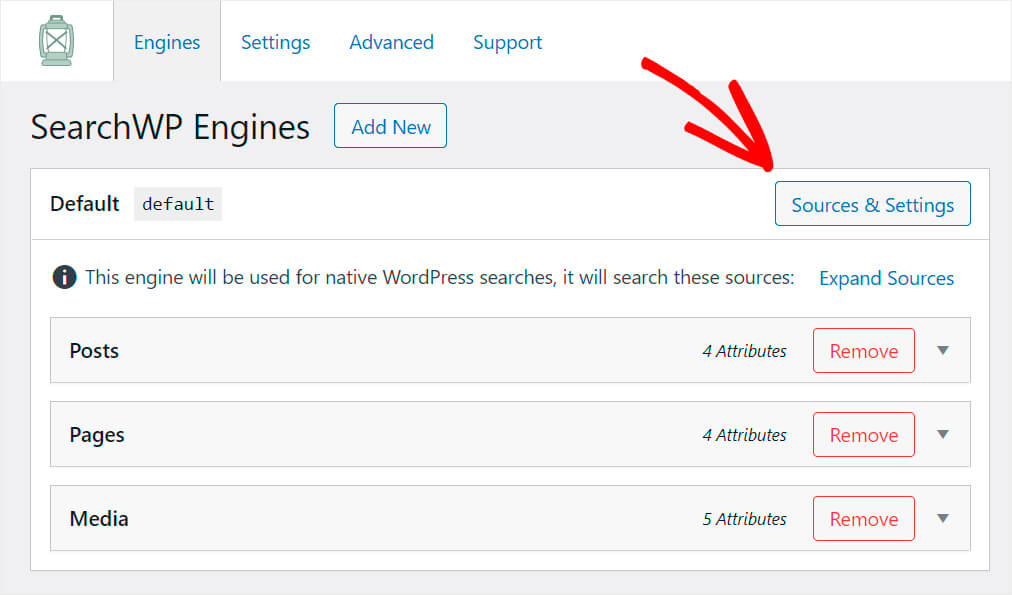Expand the Media source arrow
1012x595 pixels.
[x=943, y=518]
